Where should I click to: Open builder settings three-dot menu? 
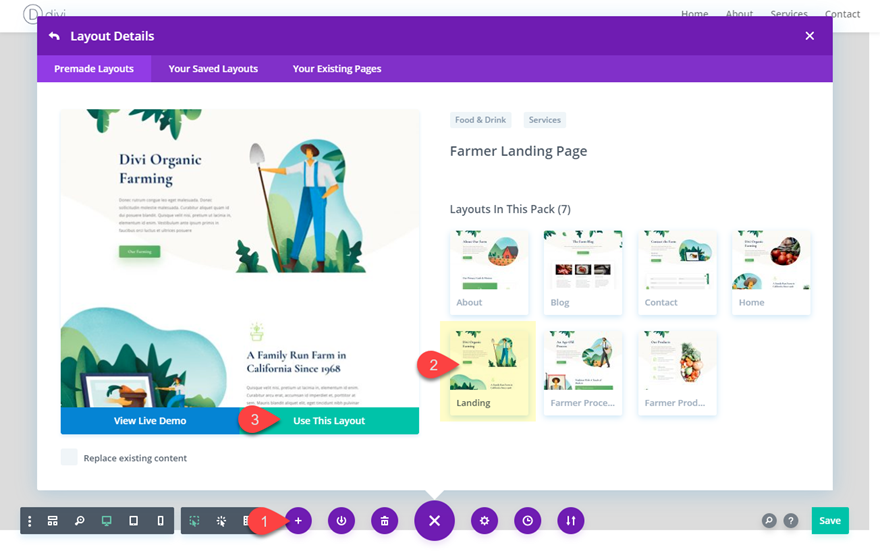[30, 521]
